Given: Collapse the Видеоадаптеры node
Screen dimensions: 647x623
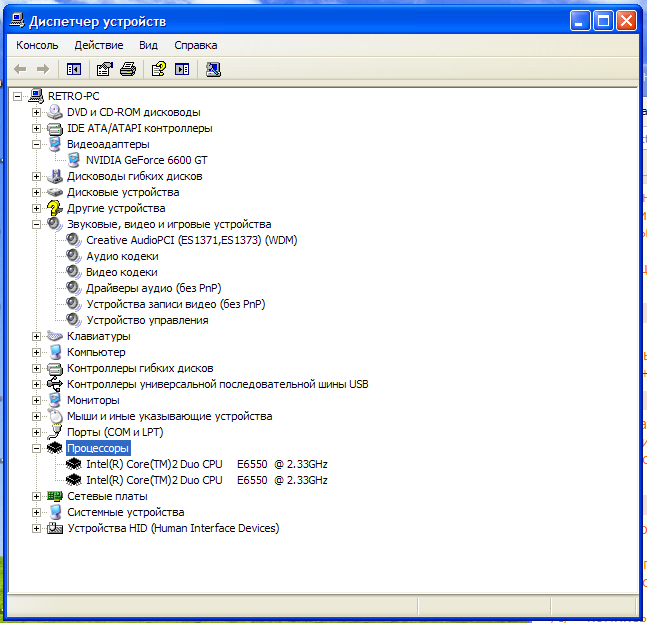Looking at the screenshot, I should pyautogui.click(x=36, y=144).
